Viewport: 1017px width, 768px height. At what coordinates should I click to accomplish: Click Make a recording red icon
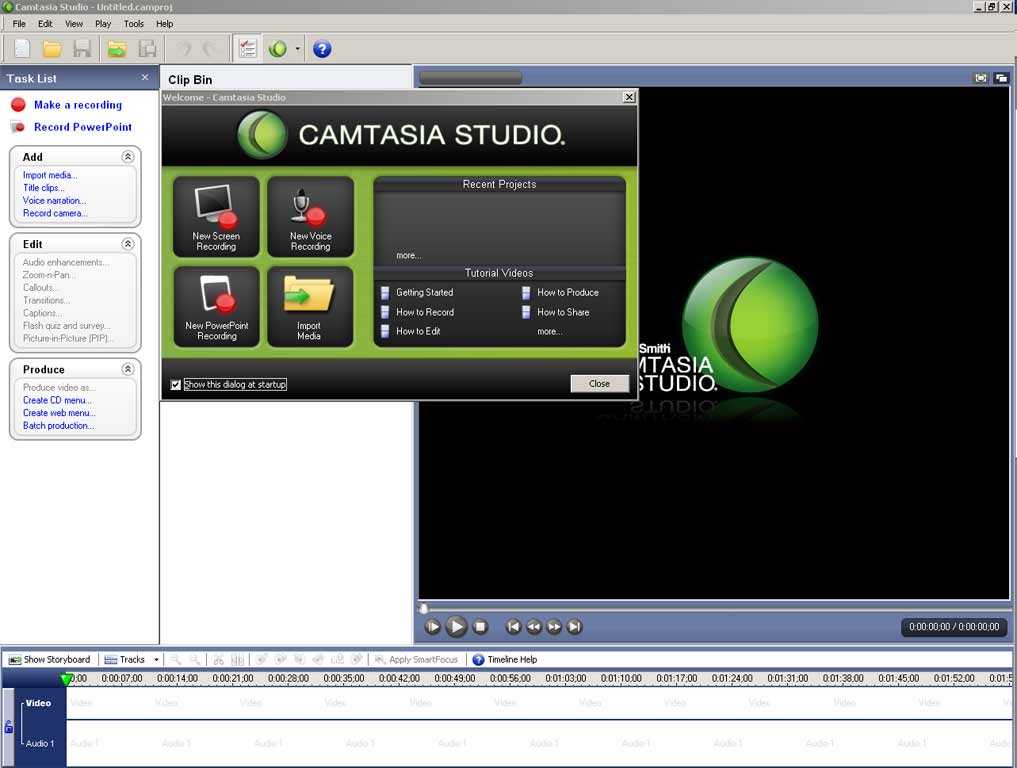pos(18,104)
